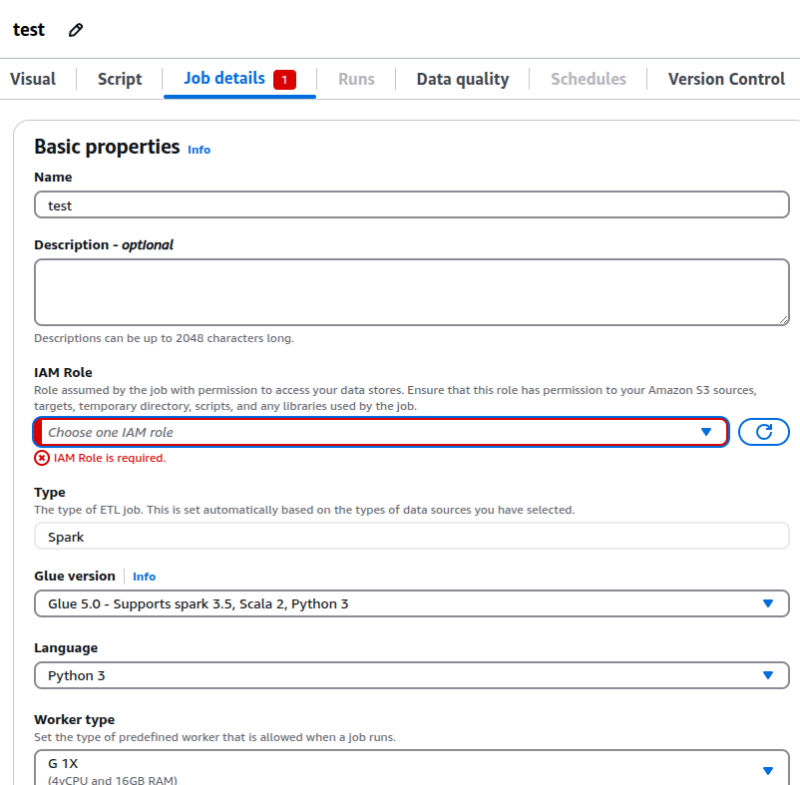Image resolution: width=800 pixels, height=785 pixels.
Task: Open the Info link next to Glue version
Action: pos(144,577)
